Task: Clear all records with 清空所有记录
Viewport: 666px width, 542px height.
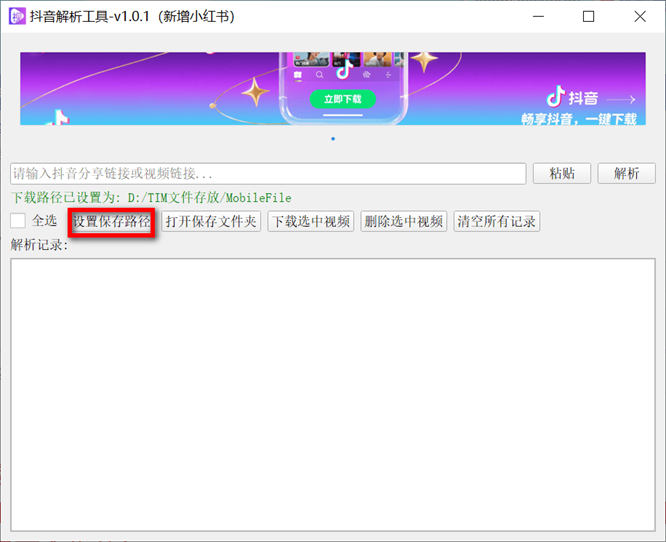Action: click(497, 221)
